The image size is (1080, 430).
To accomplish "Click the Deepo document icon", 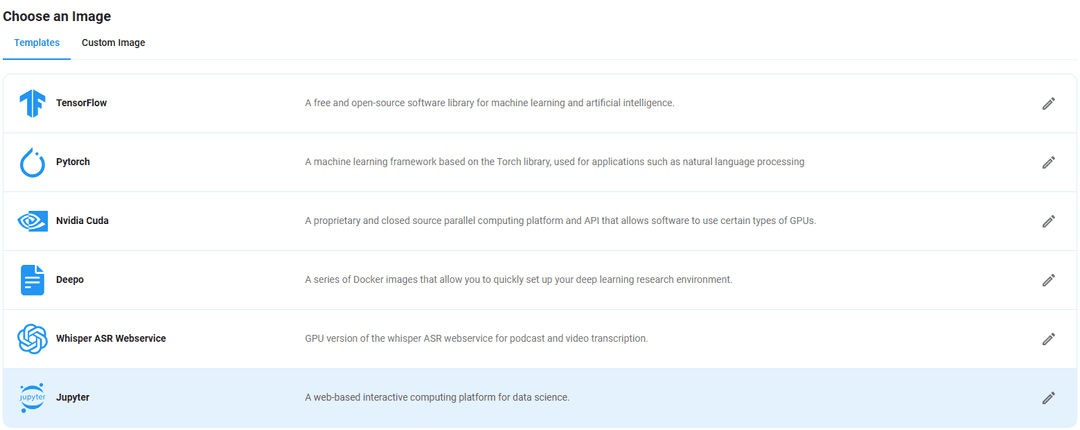I will tap(32, 280).
